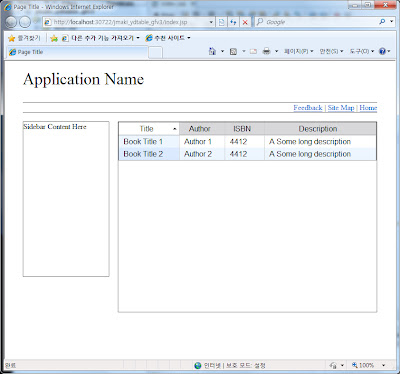Click the browser Forward button
Screen dimensions: 400x374
[x=25, y=22]
